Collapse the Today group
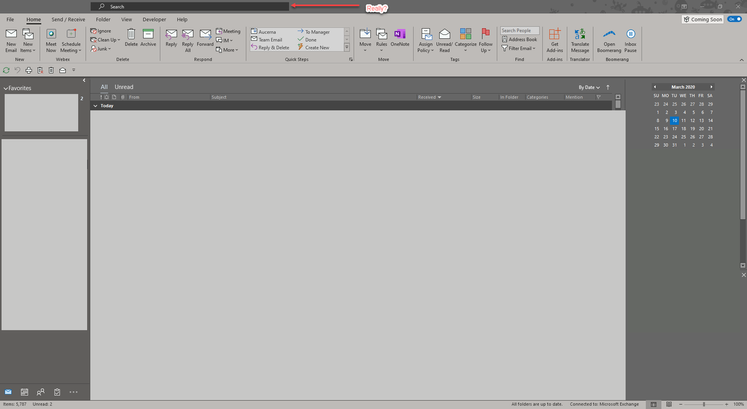 [95, 106]
